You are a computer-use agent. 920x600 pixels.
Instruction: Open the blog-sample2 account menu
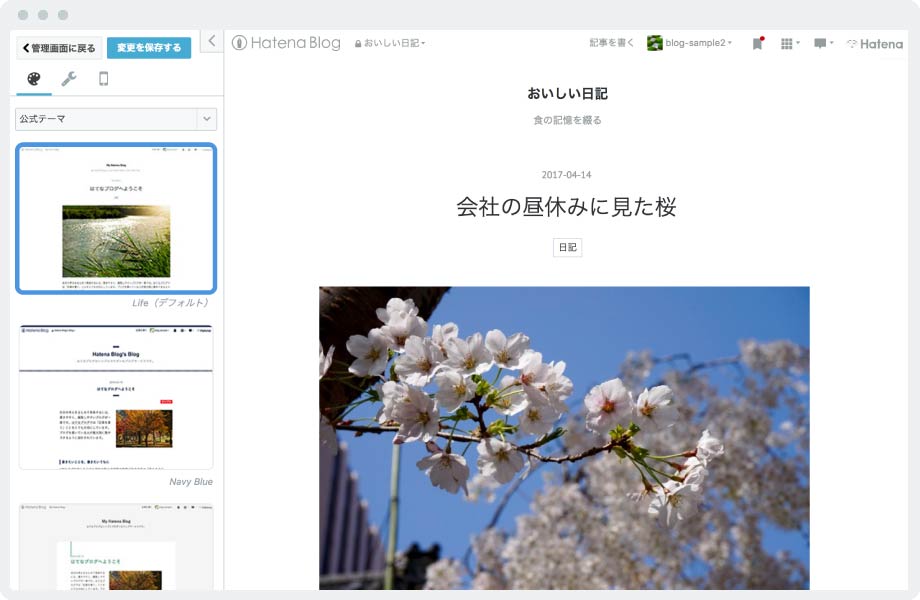pos(690,44)
